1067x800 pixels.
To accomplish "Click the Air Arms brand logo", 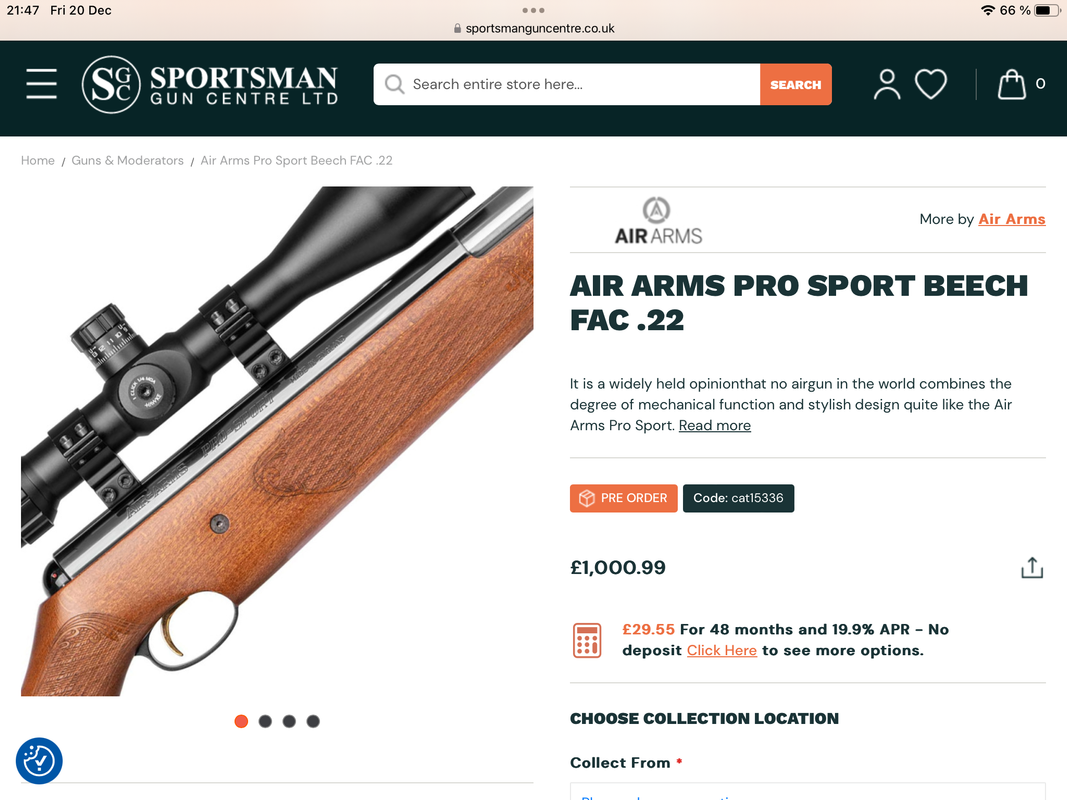I will [658, 220].
